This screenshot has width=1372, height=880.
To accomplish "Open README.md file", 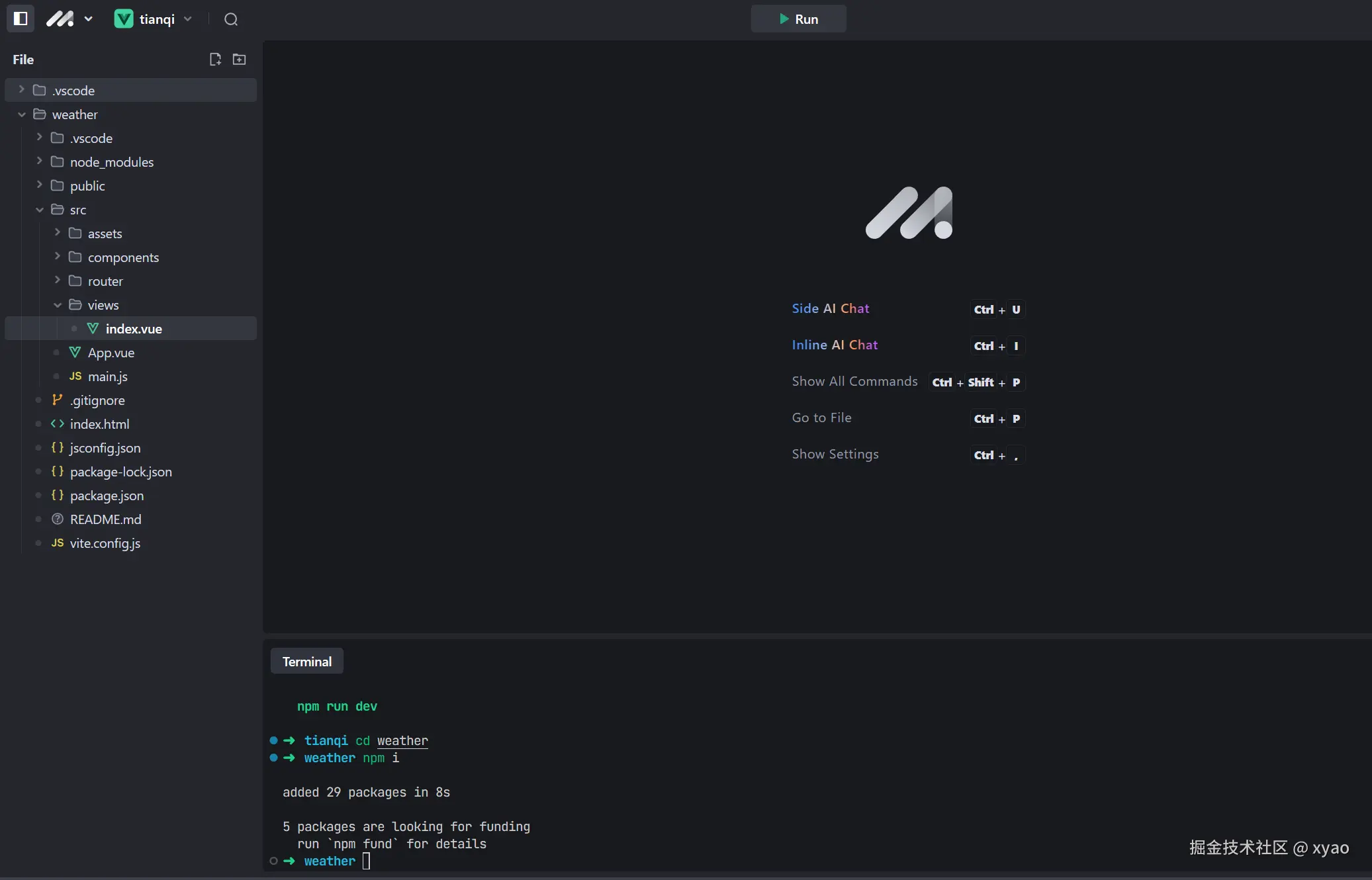I will pyautogui.click(x=105, y=519).
